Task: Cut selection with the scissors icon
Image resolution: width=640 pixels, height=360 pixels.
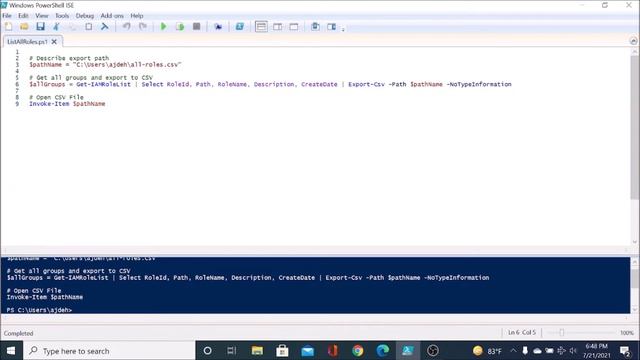Action: click(56, 27)
